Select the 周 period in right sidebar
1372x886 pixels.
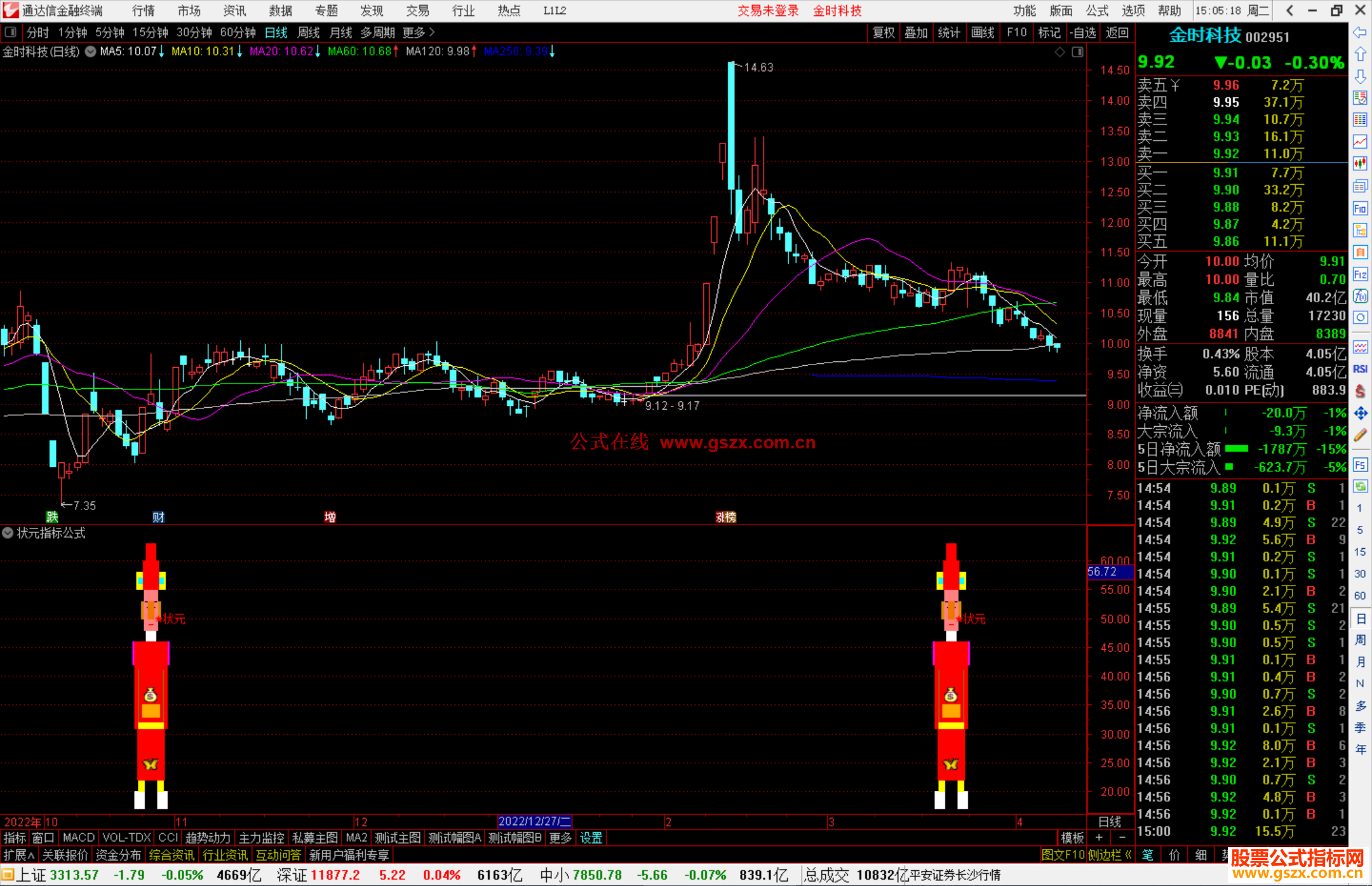point(1360,640)
